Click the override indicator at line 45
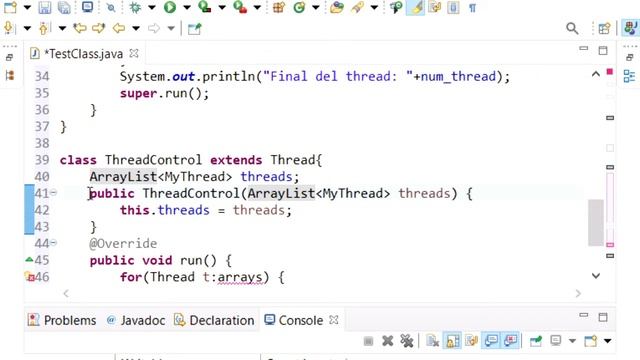This screenshot has height=360, width=640. coord(29,259)
